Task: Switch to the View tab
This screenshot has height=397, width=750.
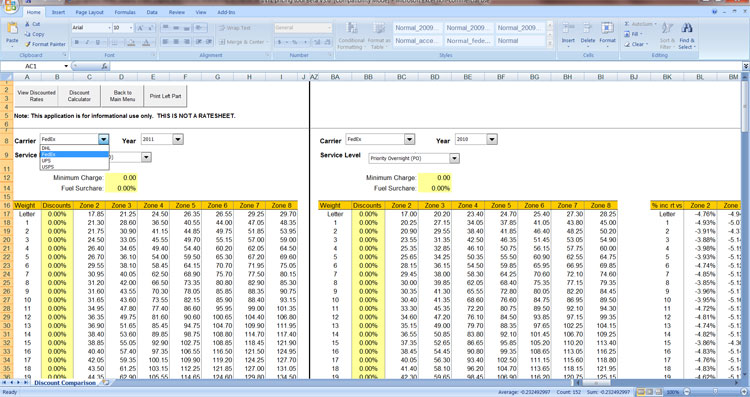Action: 201,12
